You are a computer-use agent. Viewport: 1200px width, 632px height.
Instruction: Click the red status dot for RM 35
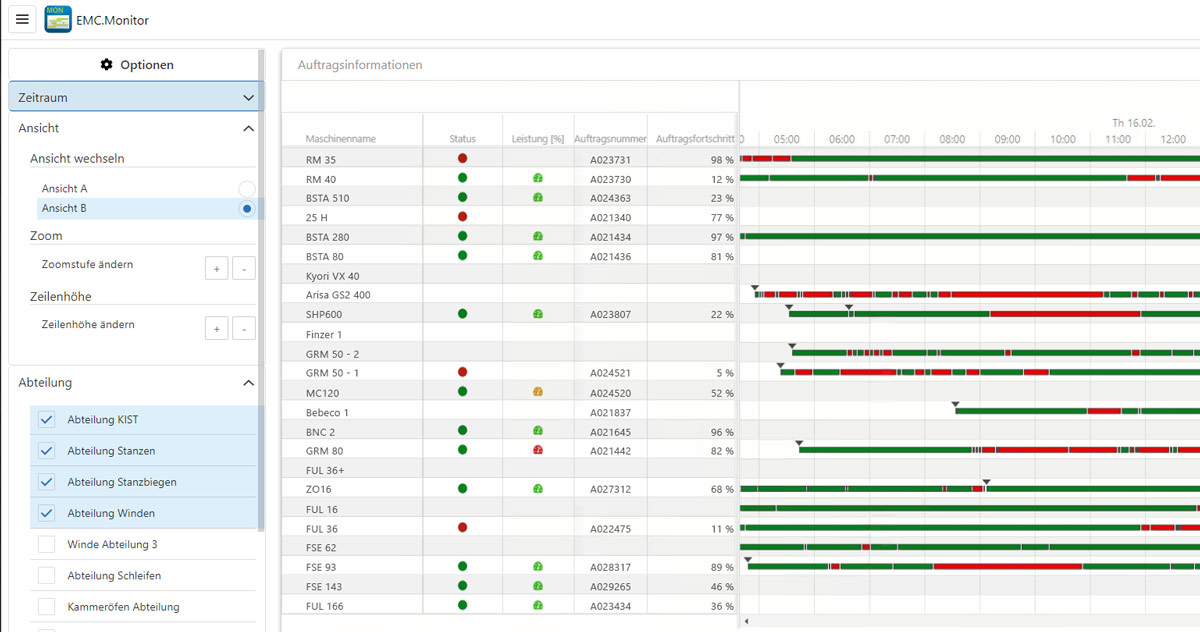coord(462,159)
